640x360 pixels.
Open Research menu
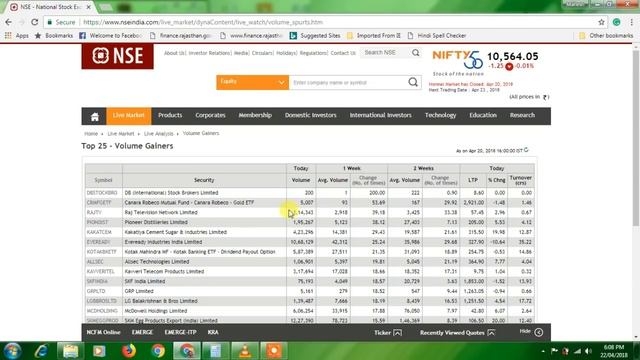click(522, 116)
